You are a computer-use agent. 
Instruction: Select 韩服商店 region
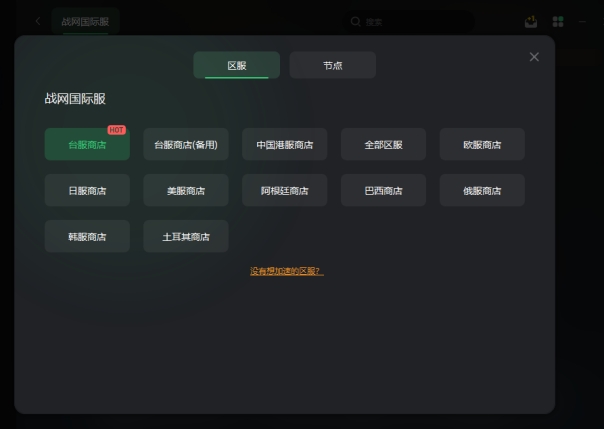pyautogui.click(x=87, y=236)
